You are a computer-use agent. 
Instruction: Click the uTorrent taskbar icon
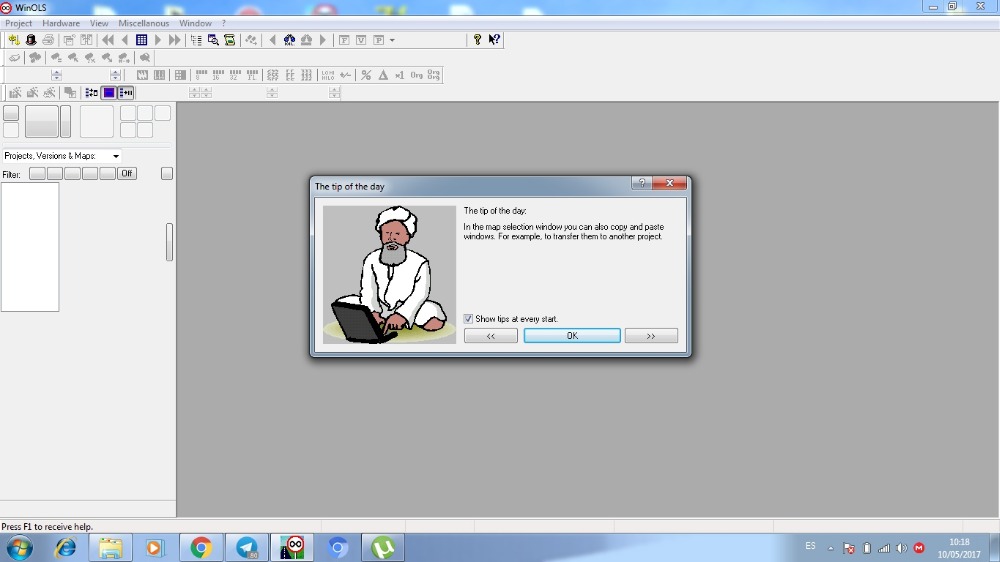(x=382, y=548)
